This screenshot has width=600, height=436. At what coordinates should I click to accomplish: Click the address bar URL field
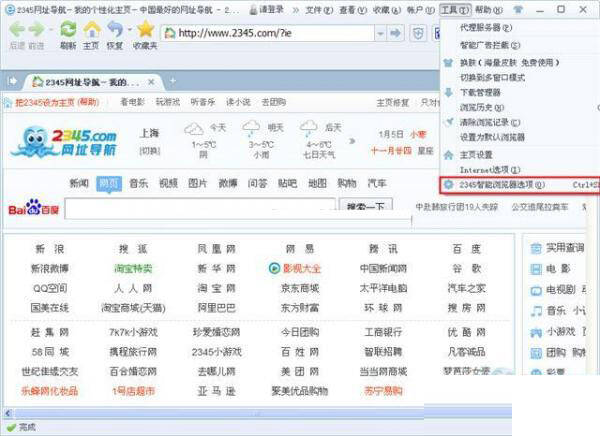[268, 33]
